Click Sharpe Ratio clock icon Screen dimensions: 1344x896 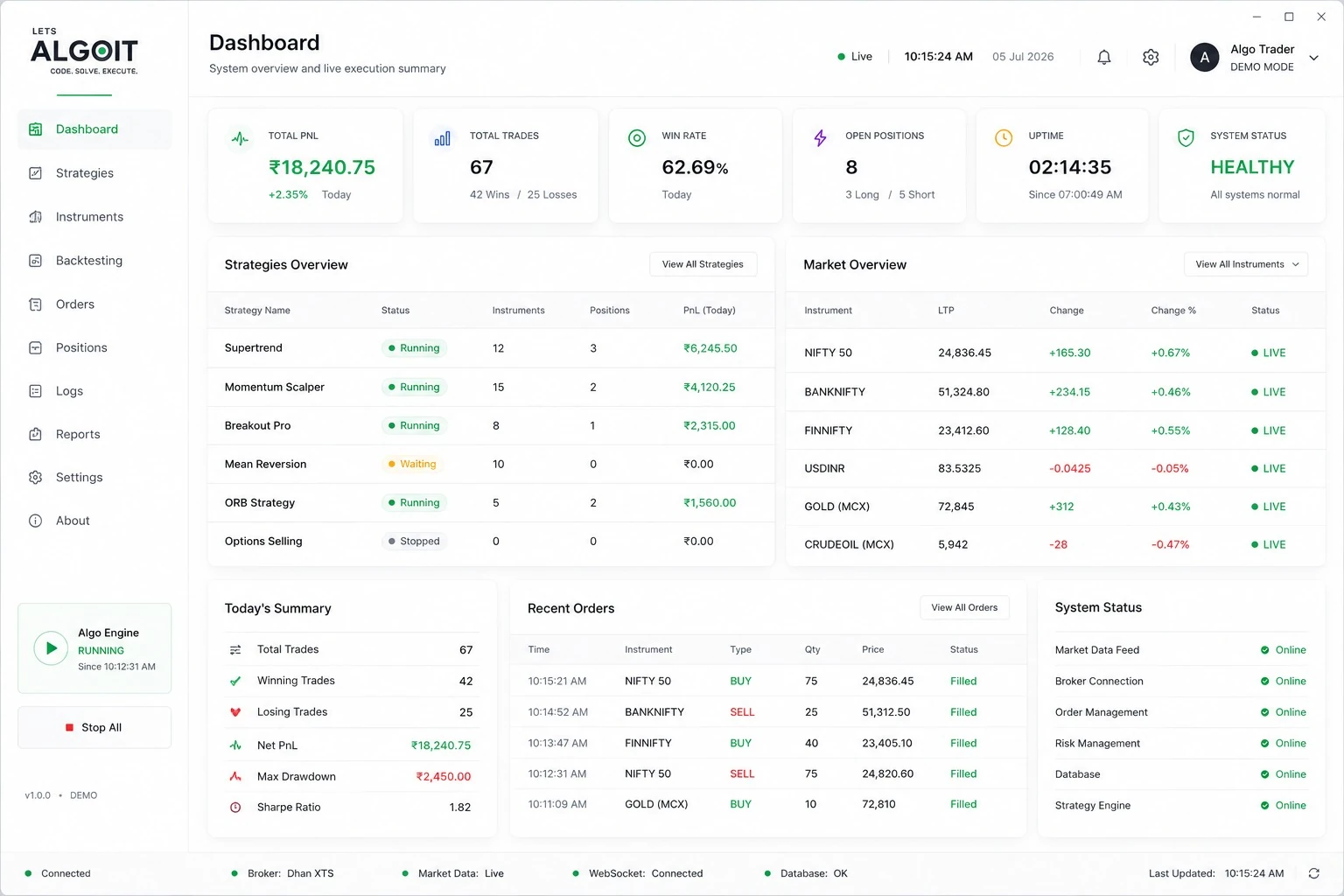point(235,808)
